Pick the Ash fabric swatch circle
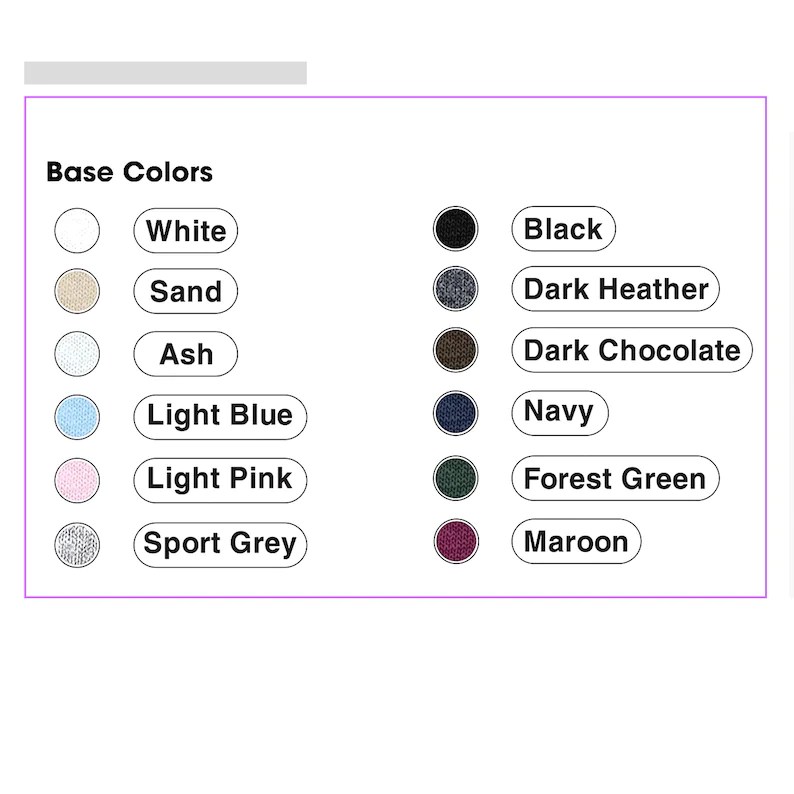794x794 pixels. [77, 353]
